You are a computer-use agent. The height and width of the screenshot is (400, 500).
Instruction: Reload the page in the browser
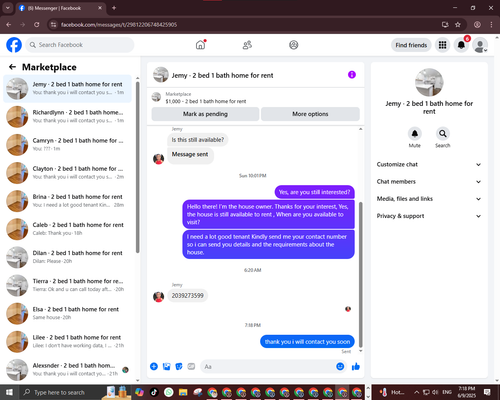click(37, 25)
